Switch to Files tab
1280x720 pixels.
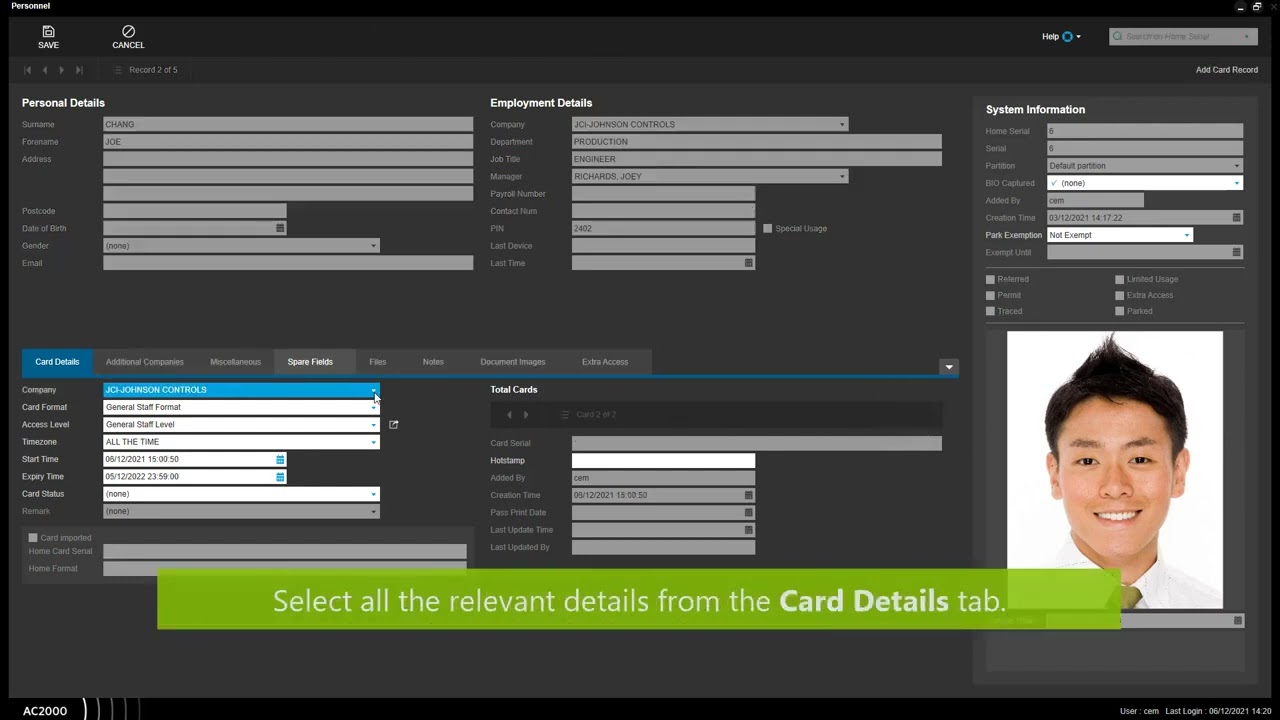(x=377, y=362)
